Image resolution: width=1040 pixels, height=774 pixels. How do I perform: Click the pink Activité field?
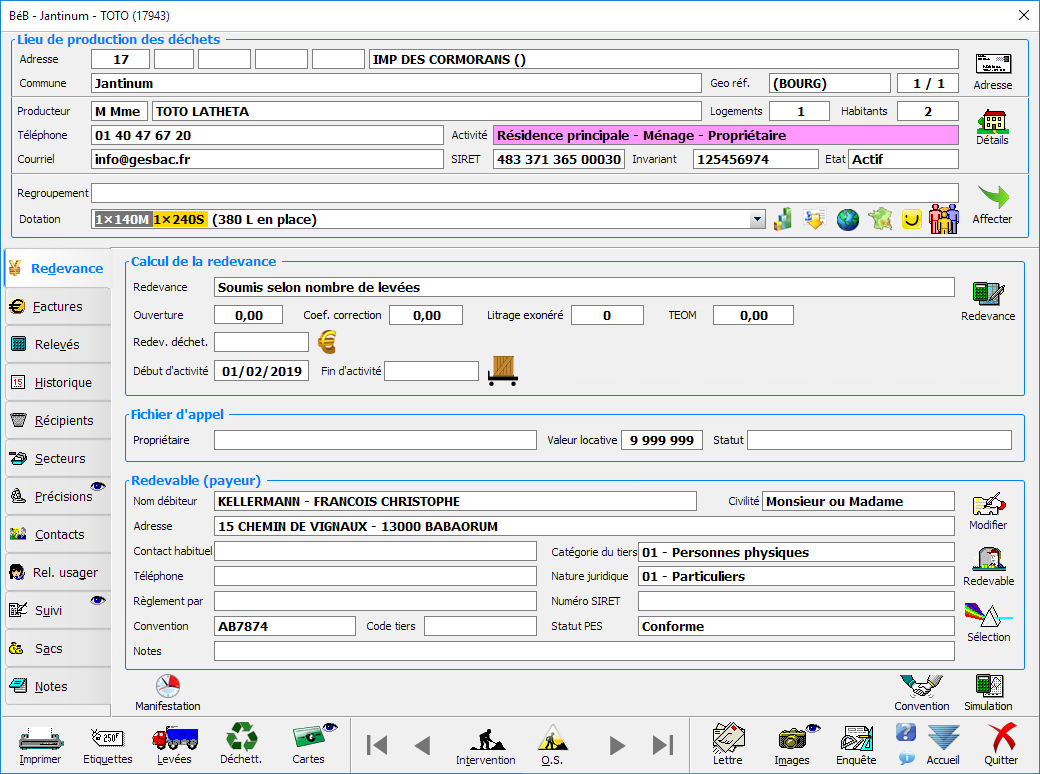pos(725,135)
